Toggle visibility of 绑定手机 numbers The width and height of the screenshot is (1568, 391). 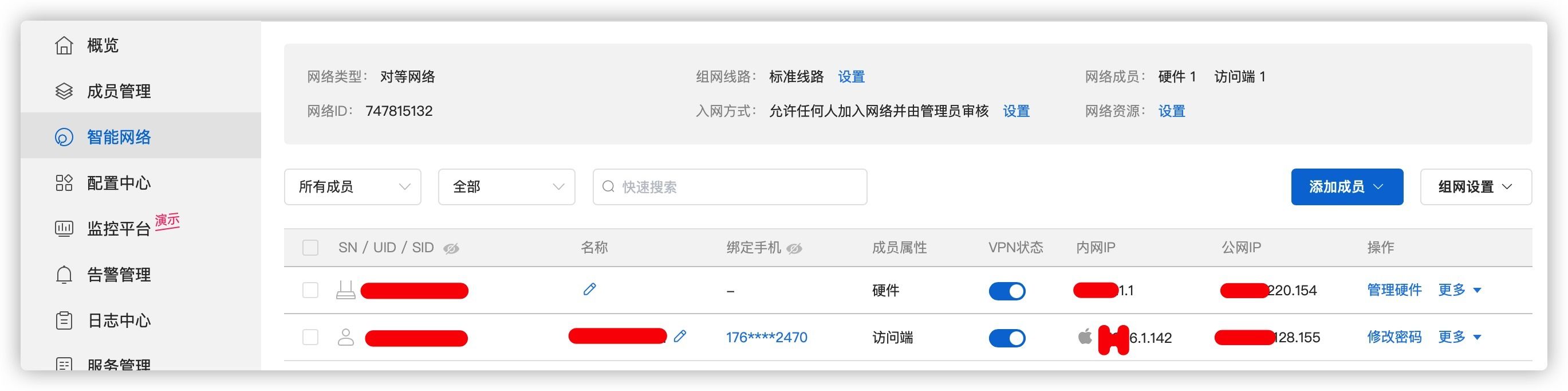pyautogui.click(x=794, y=248)
